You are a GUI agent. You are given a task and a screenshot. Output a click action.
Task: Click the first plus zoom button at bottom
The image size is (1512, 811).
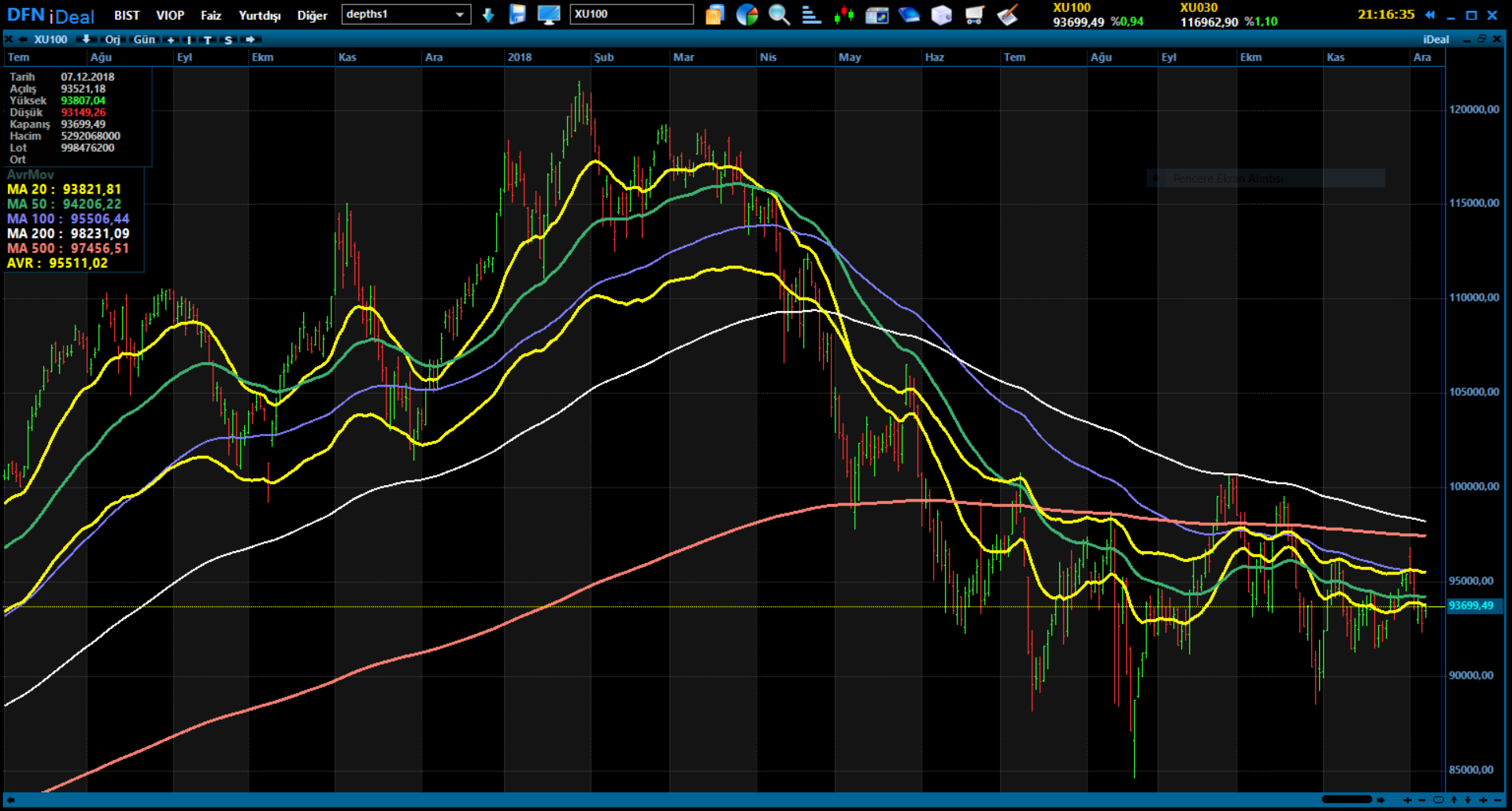coord(1407,800)
